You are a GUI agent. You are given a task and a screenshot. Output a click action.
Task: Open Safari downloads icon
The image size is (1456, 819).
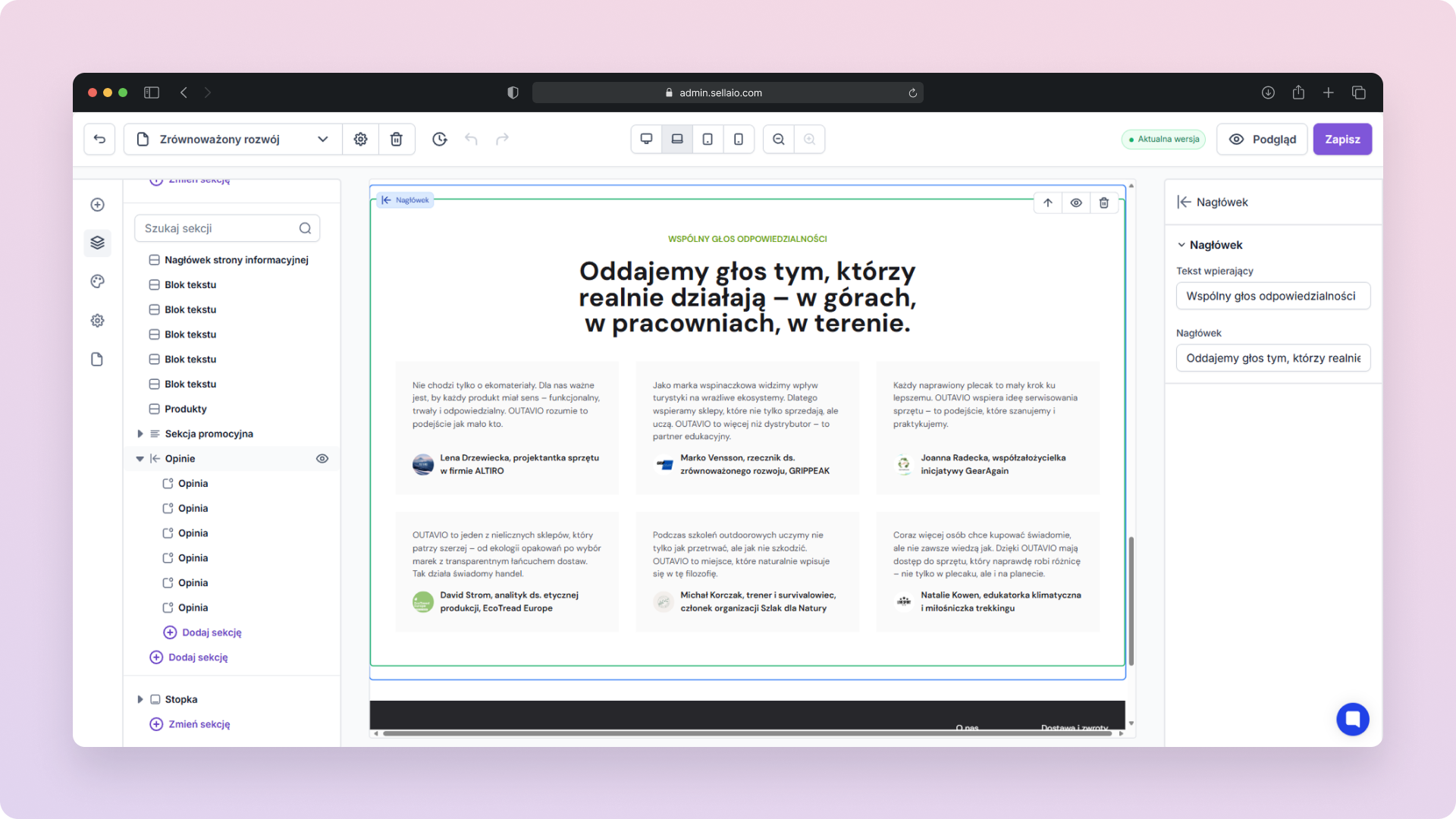point(1268,93)
